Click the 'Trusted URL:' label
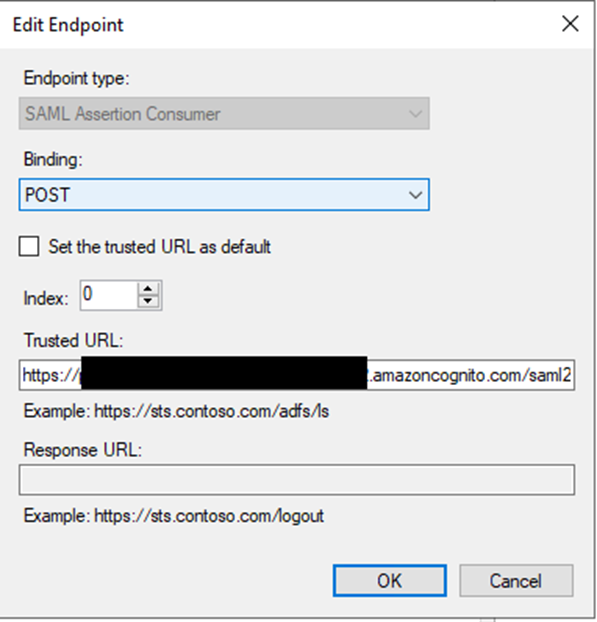The width and height of the screenshot is (597, 622). coord(74,340)
